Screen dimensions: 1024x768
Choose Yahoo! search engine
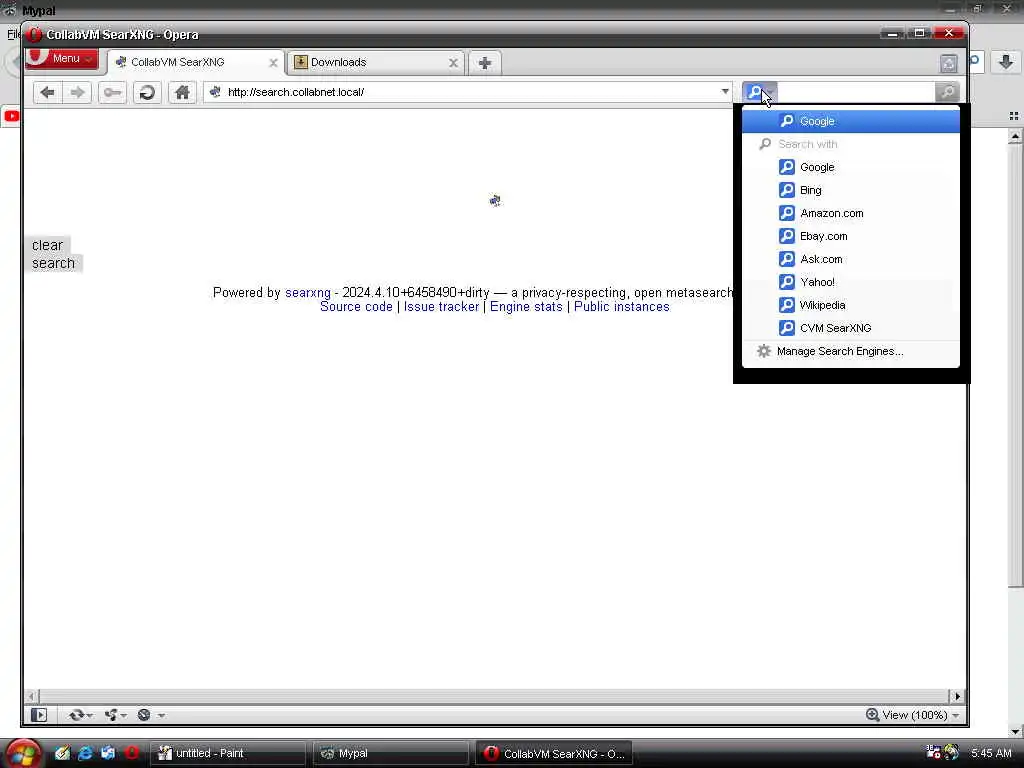point(851,282)
